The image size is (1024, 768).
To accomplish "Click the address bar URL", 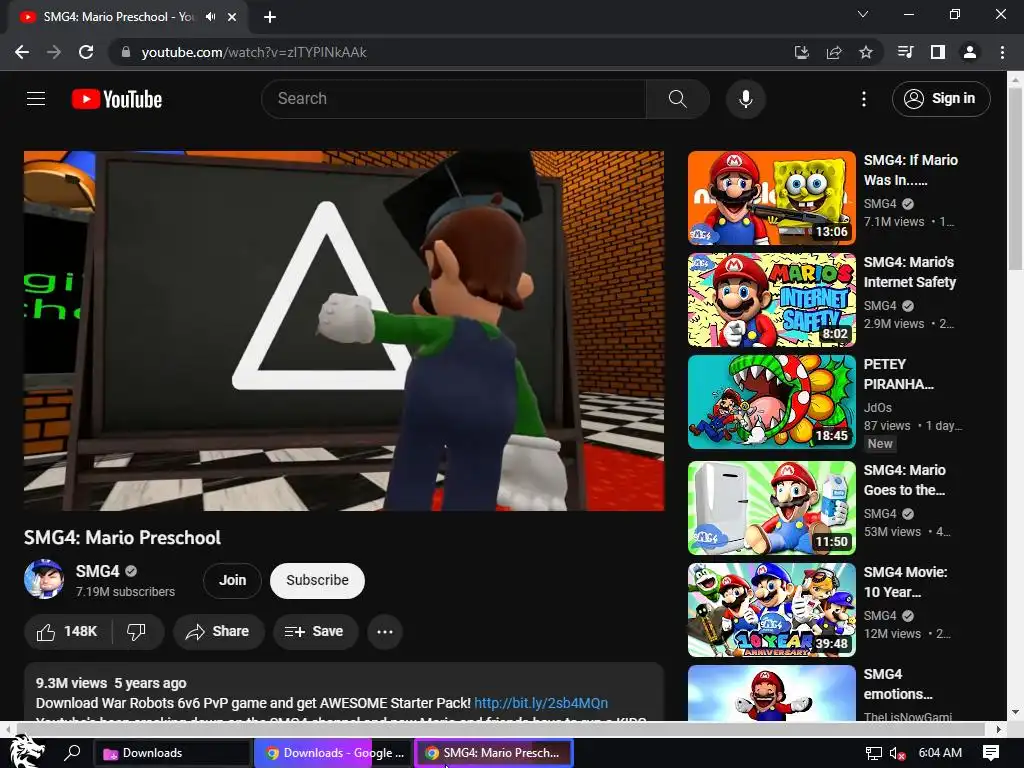I will (x=254, y=52).
